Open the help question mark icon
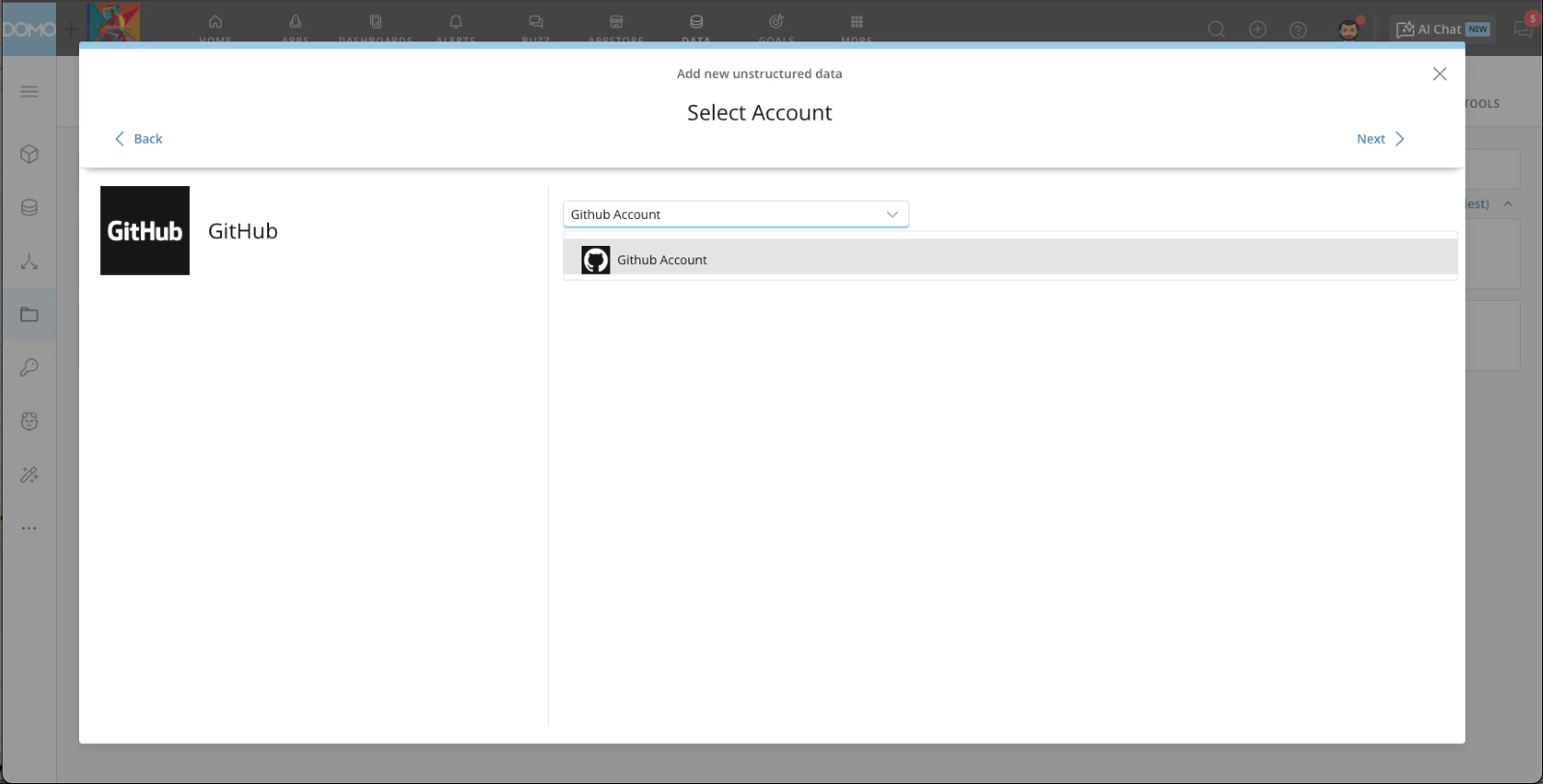 [x=1298, y=30]
